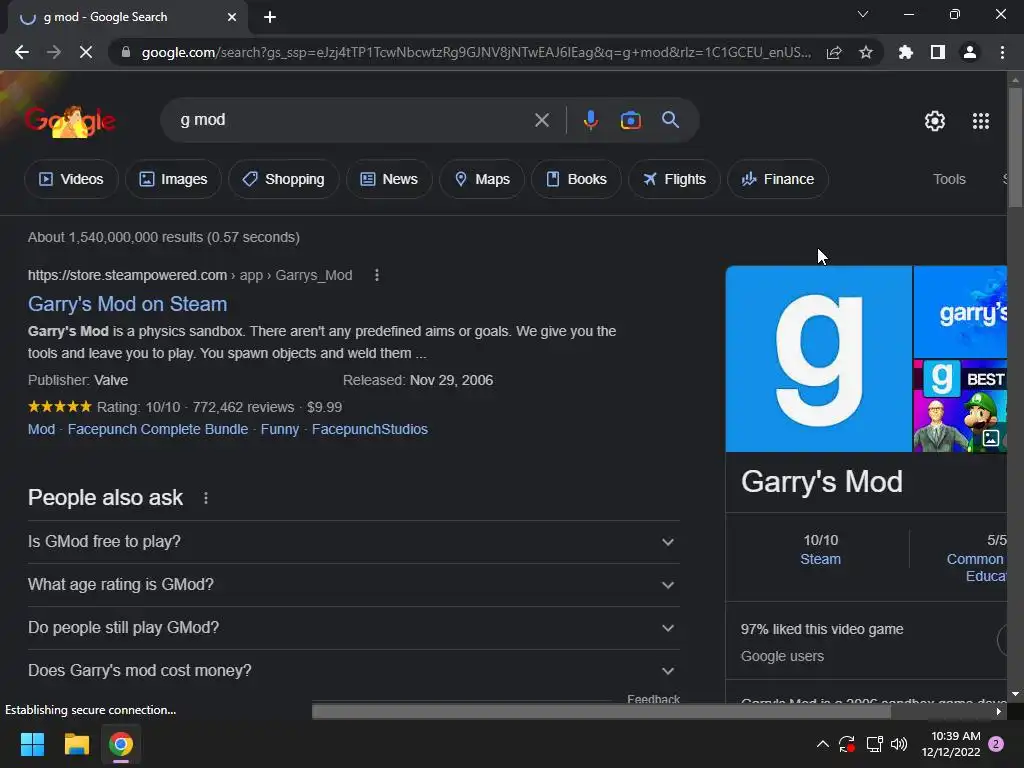
Task: Switch to the Maps results tab
Action: point(482,179)
